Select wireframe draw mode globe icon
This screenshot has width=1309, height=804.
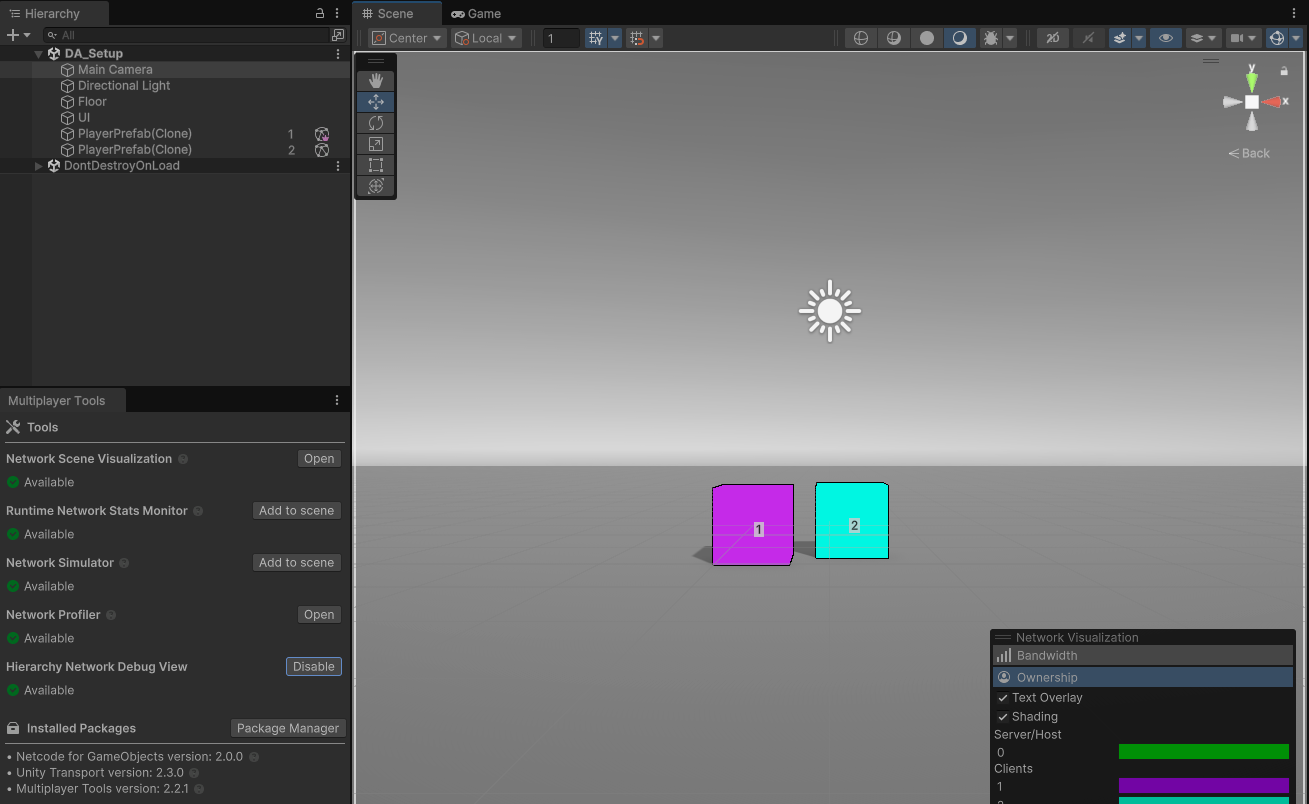click(860, 38)
